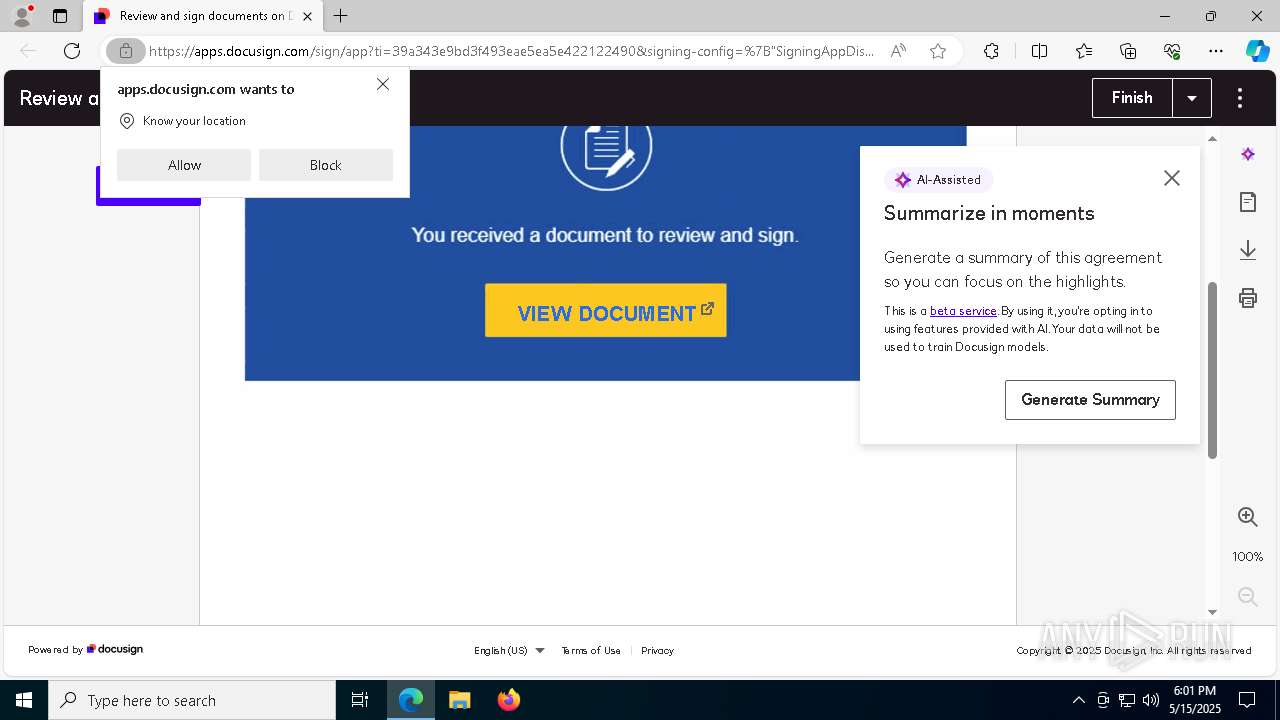Image resolution: width=1280 pixels, height=720 pixels.
Task: Open the three-dot more options menu
Action: point(1240,98)
